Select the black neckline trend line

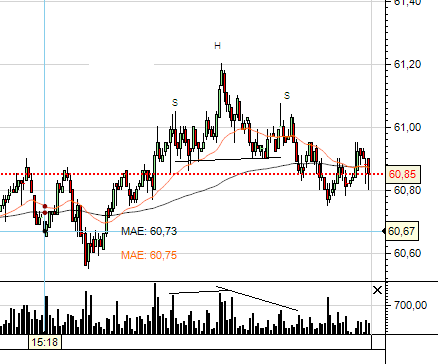(228, 159)
